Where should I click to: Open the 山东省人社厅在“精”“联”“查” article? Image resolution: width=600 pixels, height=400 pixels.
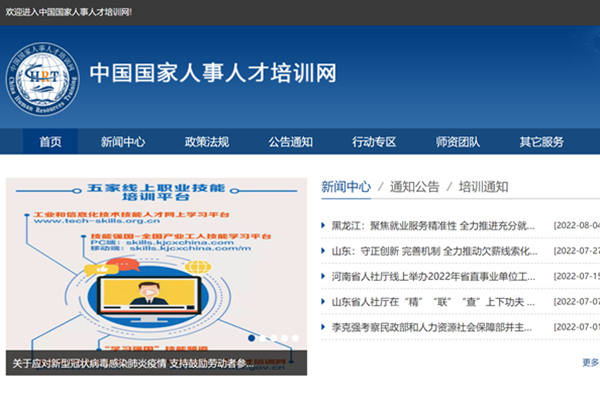coord(433,302)
